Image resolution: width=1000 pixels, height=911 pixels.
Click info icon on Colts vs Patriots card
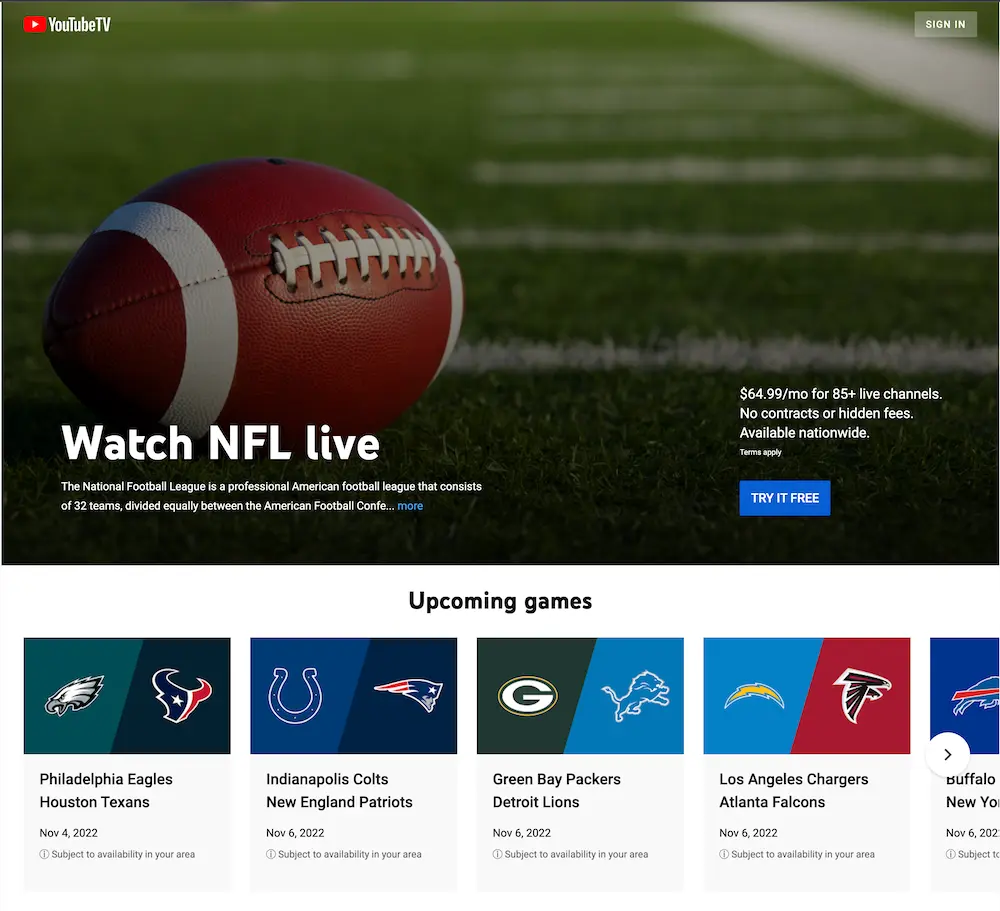[x=270, y=854]
